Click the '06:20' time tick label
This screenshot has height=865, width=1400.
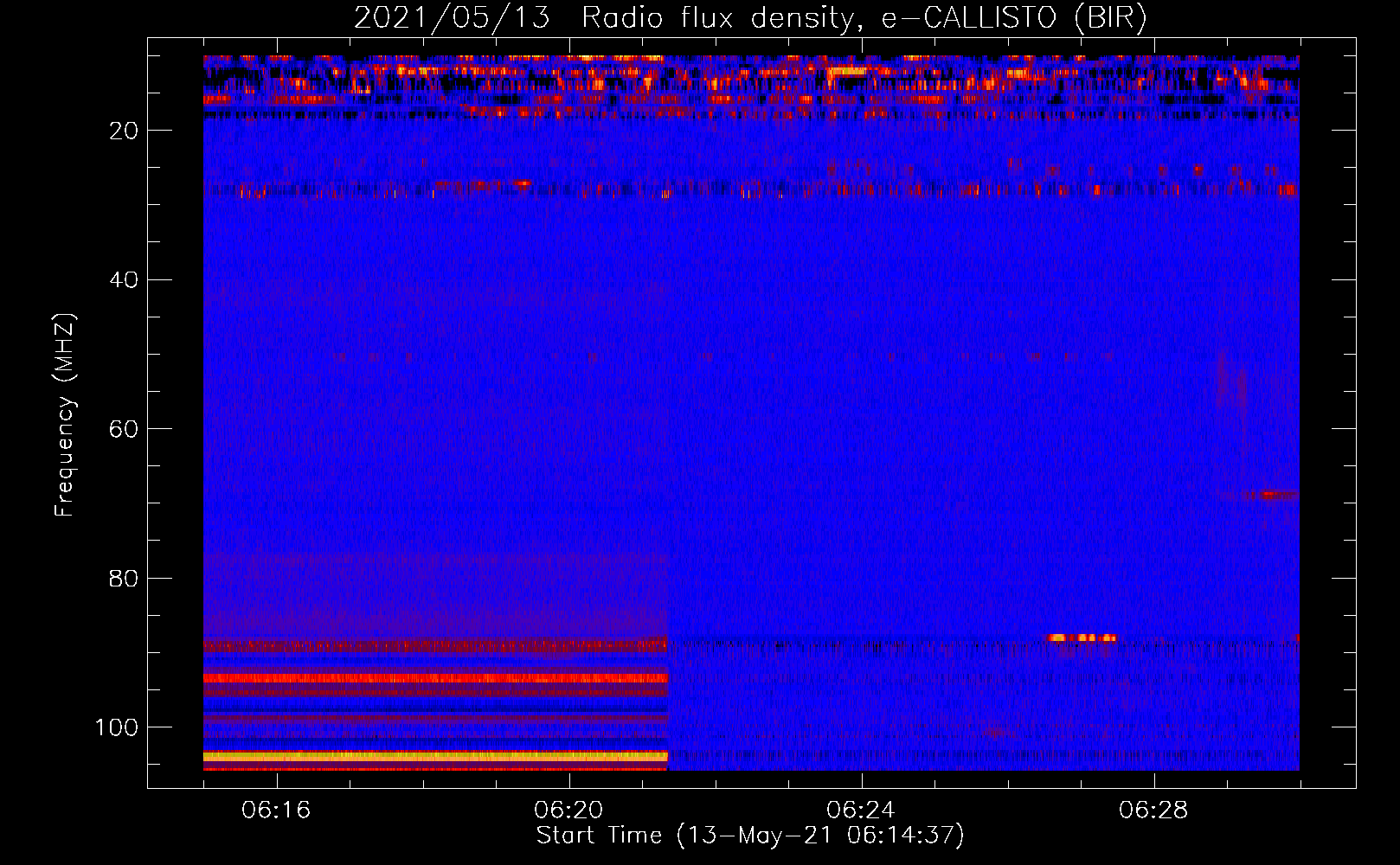[569, 811]
